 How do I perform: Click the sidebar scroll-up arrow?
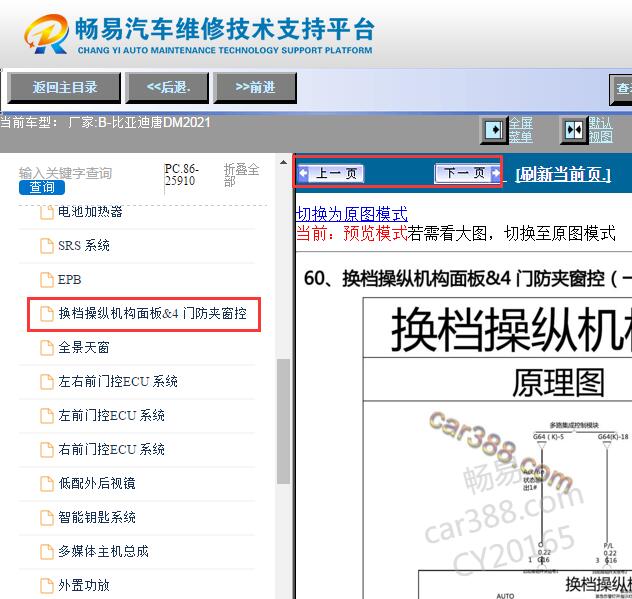tap(283, 162)
